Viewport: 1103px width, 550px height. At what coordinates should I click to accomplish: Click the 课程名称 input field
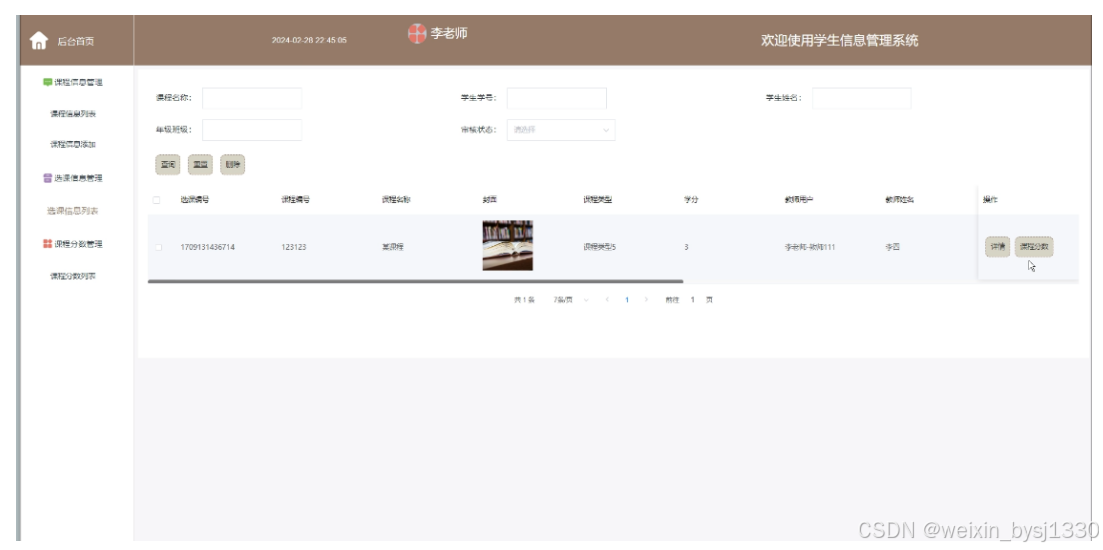point(252,98)
